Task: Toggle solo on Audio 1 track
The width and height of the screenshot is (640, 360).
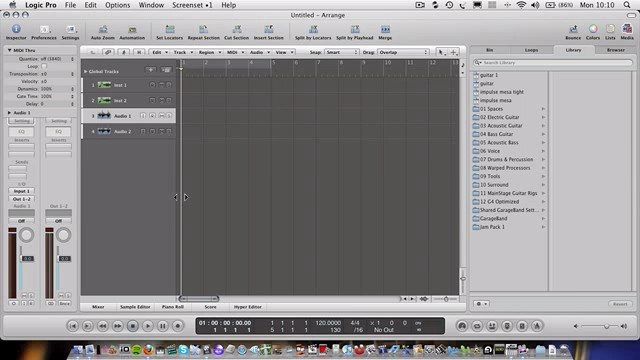Action: pos(169,116)
